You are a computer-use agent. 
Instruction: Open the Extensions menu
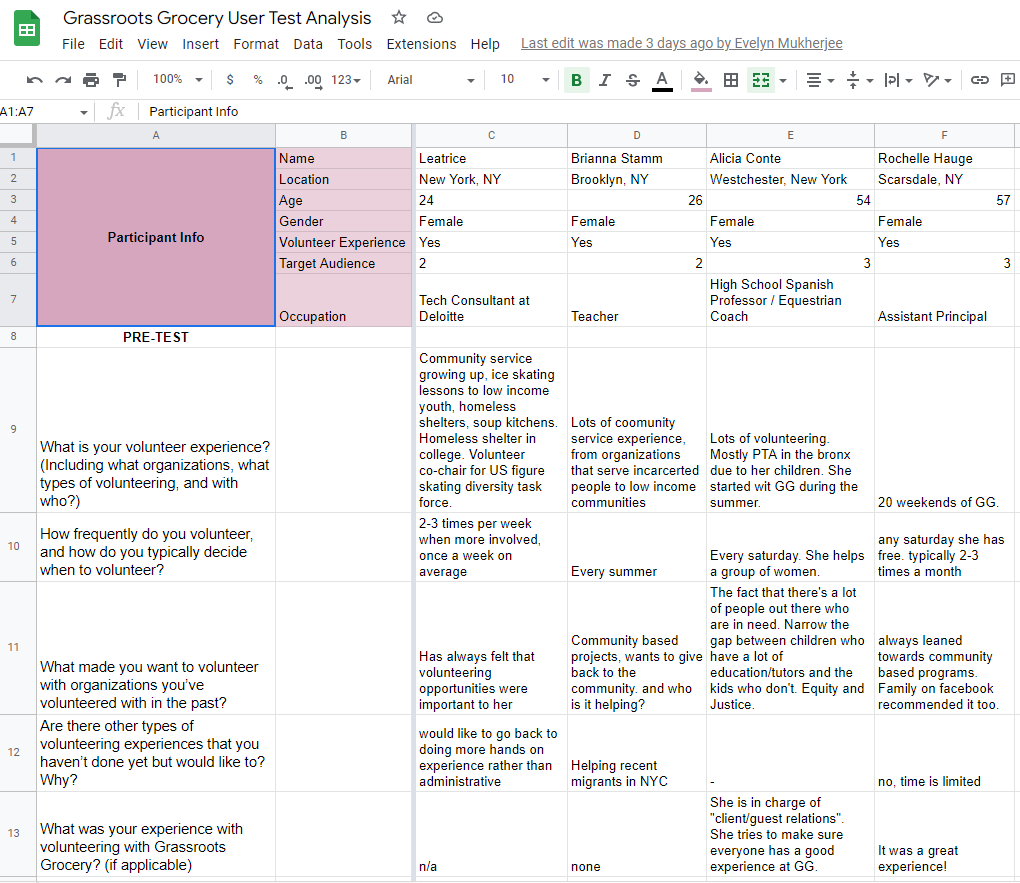click(421, 44)
